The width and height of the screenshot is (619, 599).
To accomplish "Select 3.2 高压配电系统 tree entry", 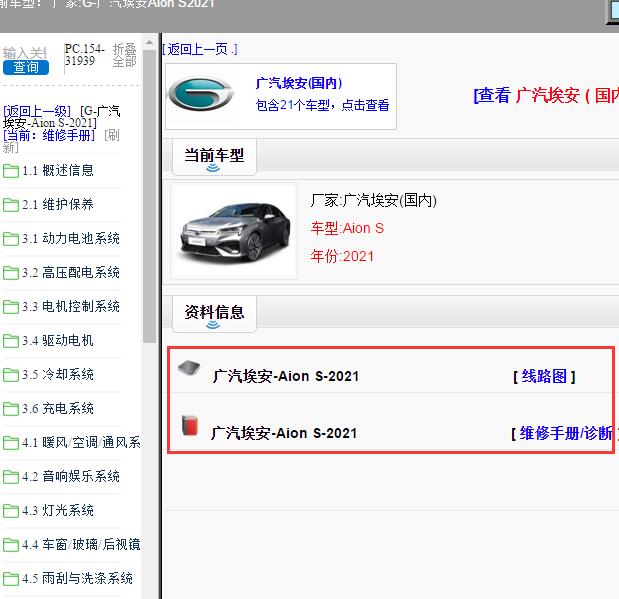I will [71, 272].
